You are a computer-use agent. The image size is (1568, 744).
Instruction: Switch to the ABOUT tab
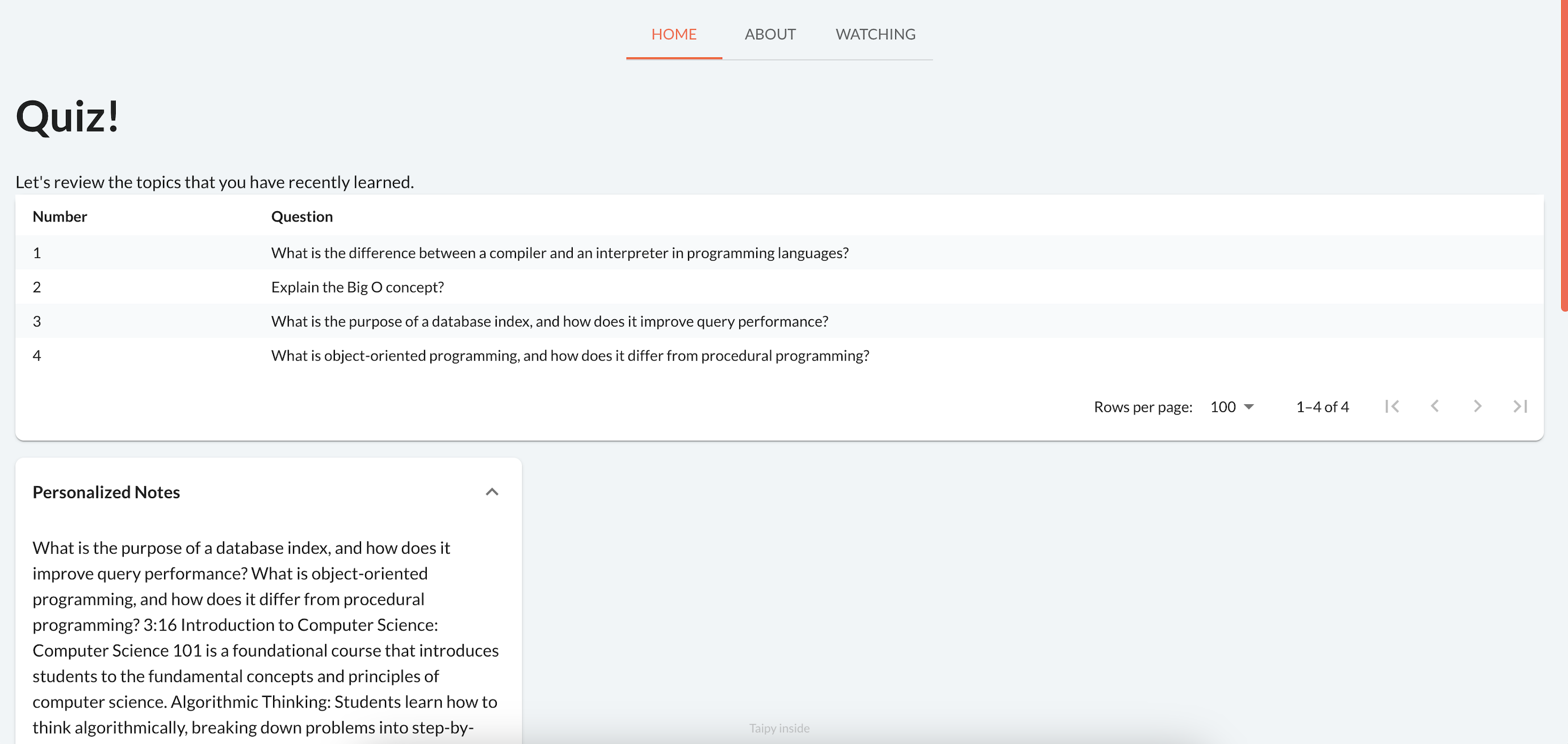pos(769,34)
